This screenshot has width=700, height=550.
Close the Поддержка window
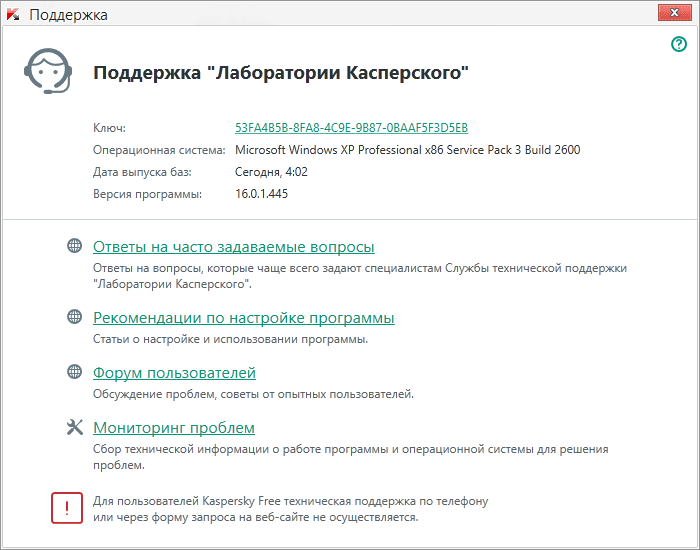[x=674, y=12]
